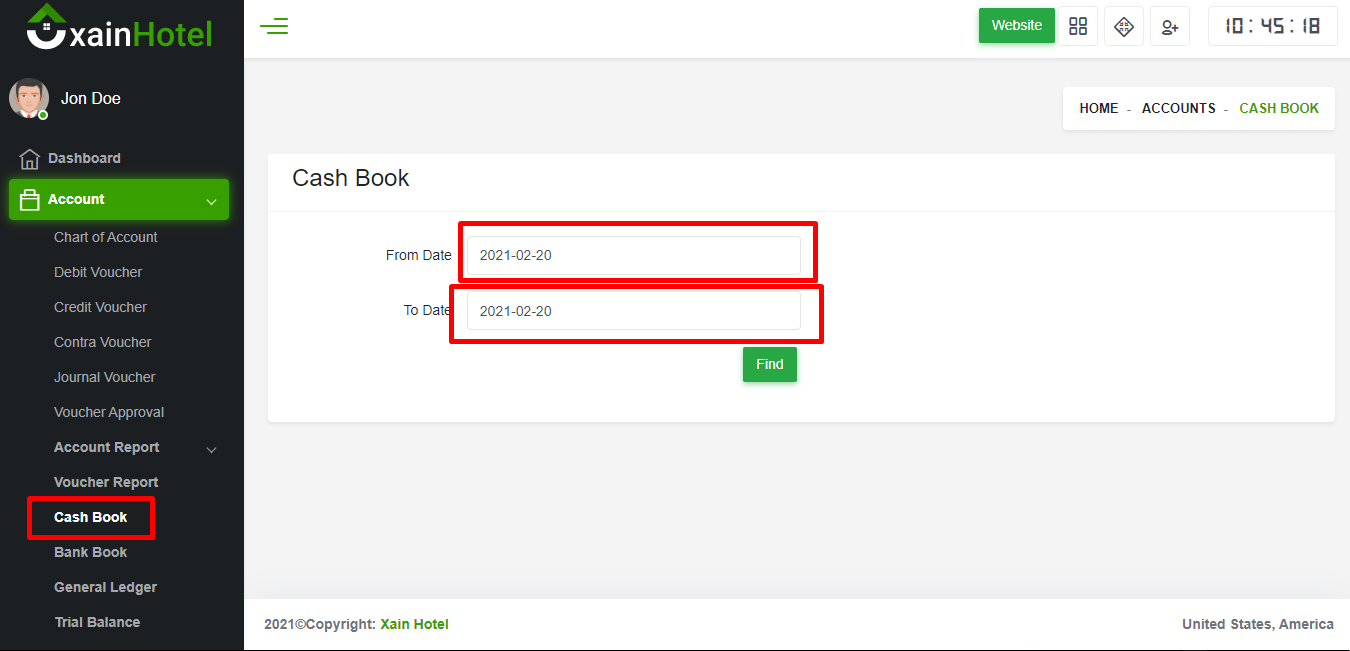Click the add user icon
The height and width of the screenshot is (651, 1350).
coord(1169,27)
